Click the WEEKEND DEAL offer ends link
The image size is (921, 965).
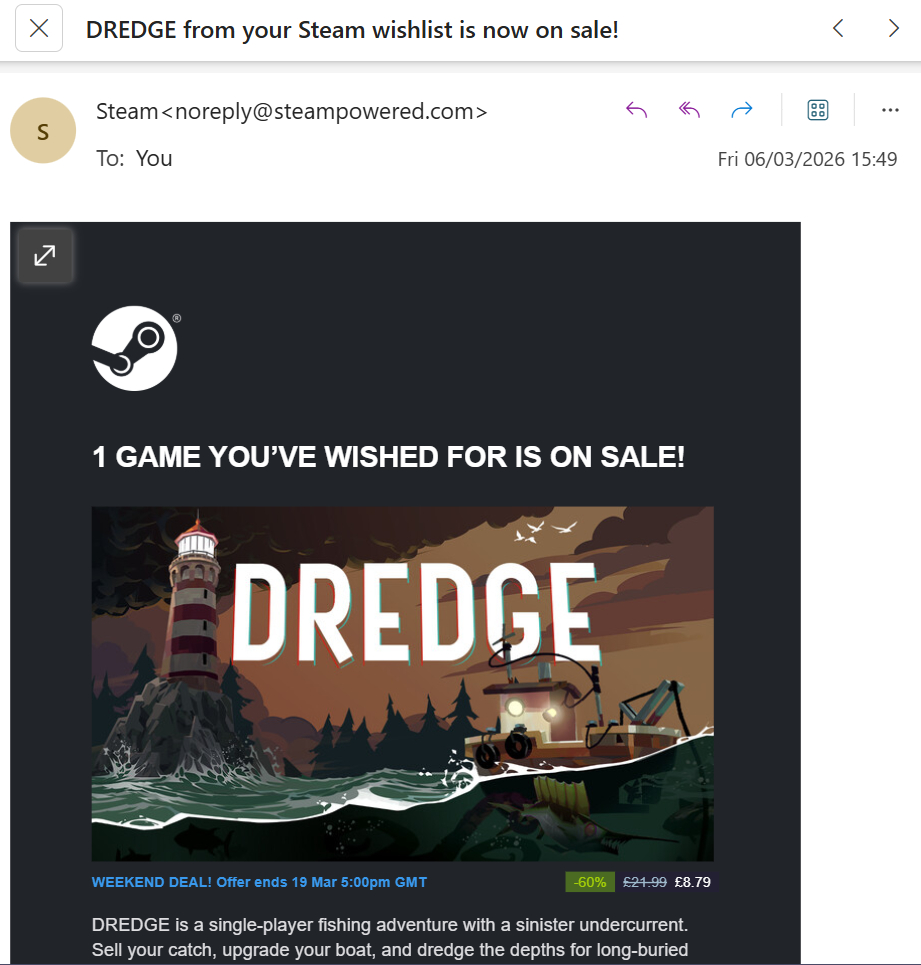(259, 882)
